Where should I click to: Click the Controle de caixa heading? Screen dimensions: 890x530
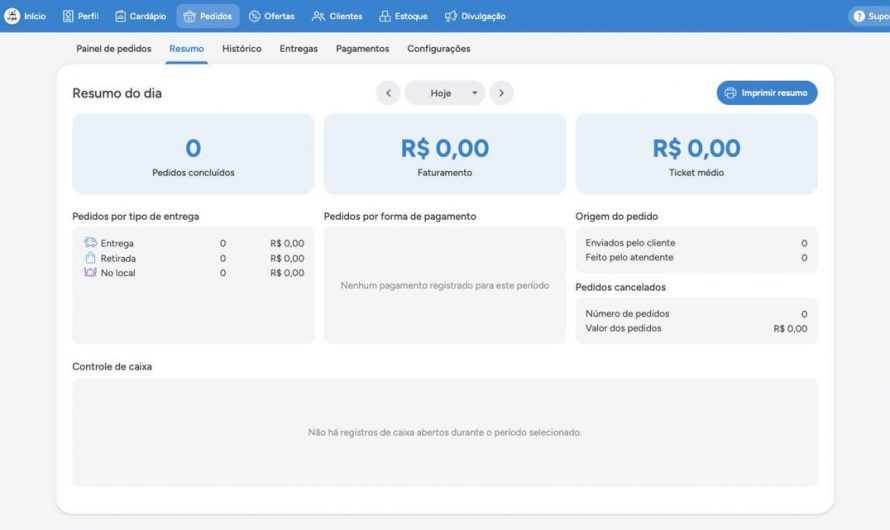click(112, 367)
